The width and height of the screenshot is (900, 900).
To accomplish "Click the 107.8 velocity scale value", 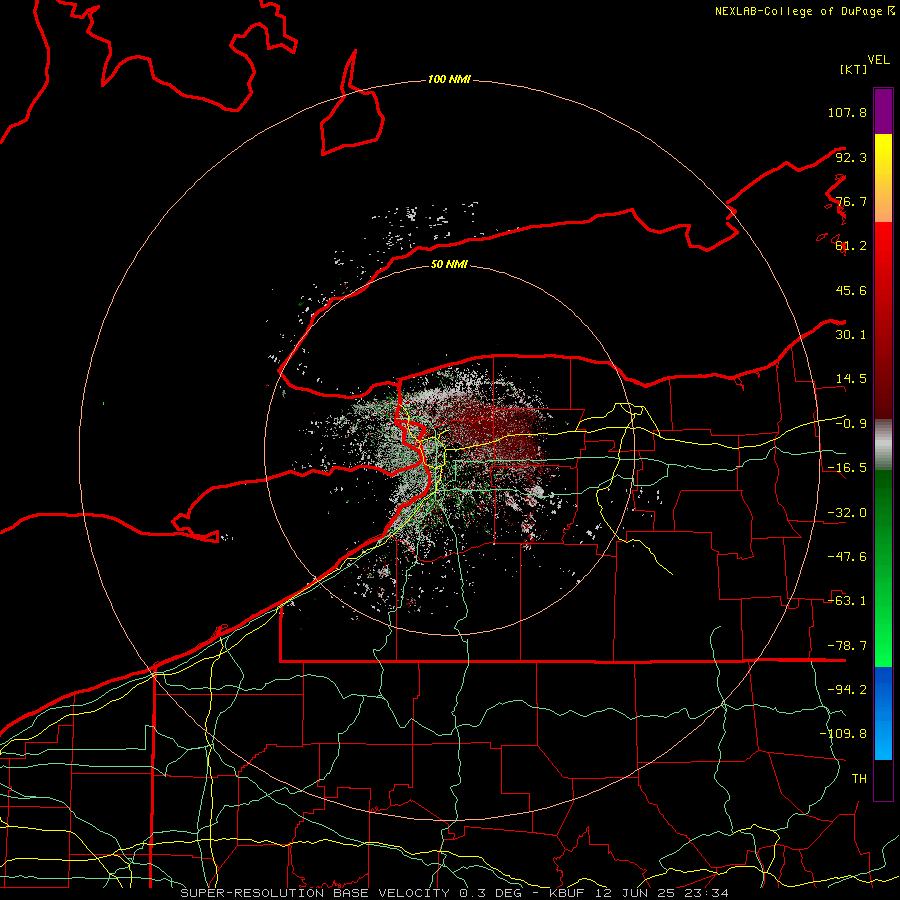I will pos(847,112).
